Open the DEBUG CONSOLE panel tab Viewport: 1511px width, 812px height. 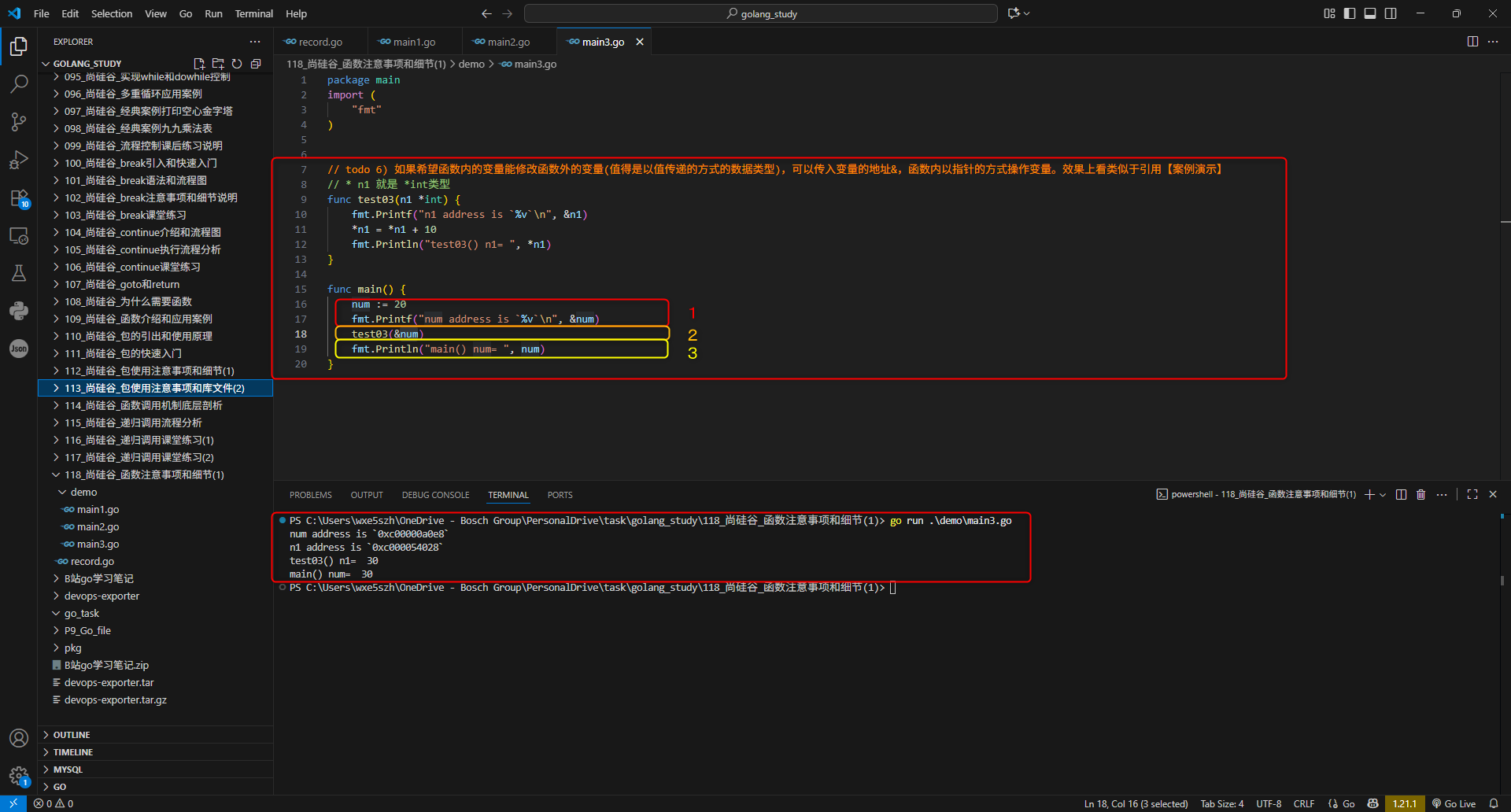[x=435, y=495]
